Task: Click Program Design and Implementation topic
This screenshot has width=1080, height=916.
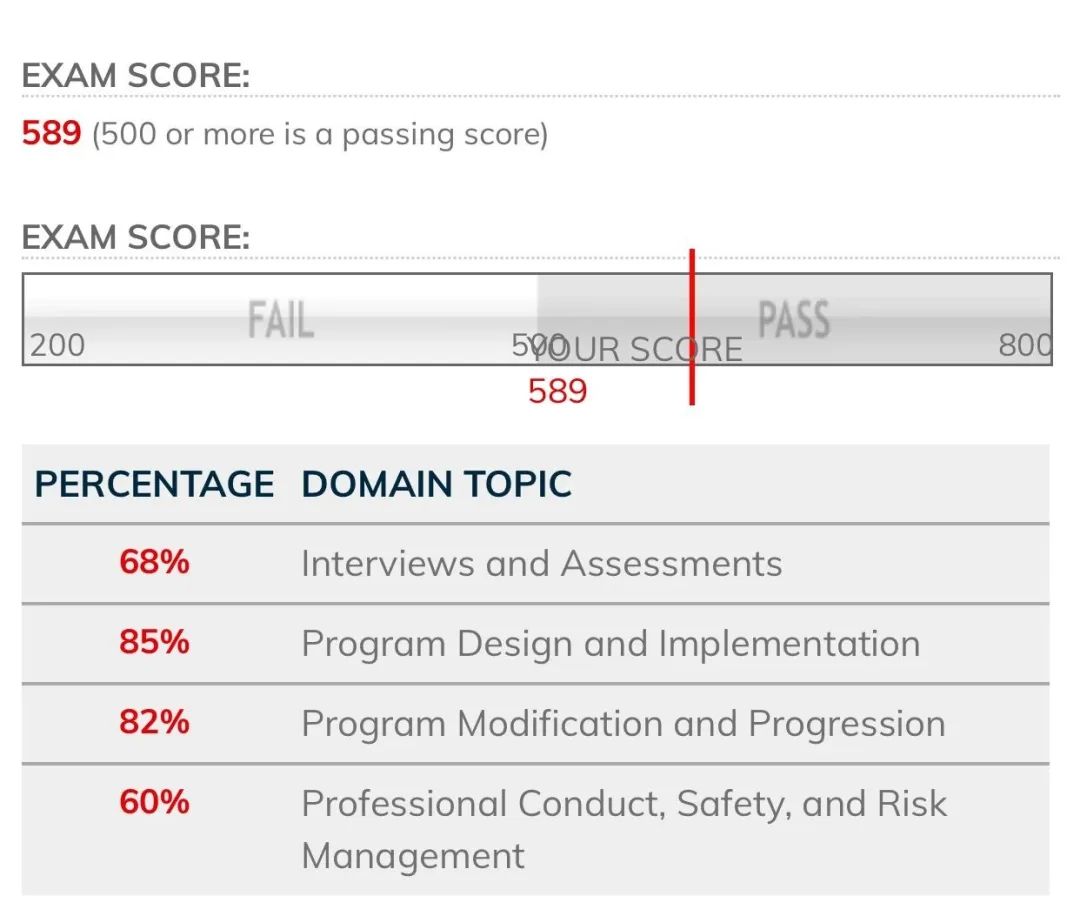Action: pyautogui.click(x=611, y=645)
